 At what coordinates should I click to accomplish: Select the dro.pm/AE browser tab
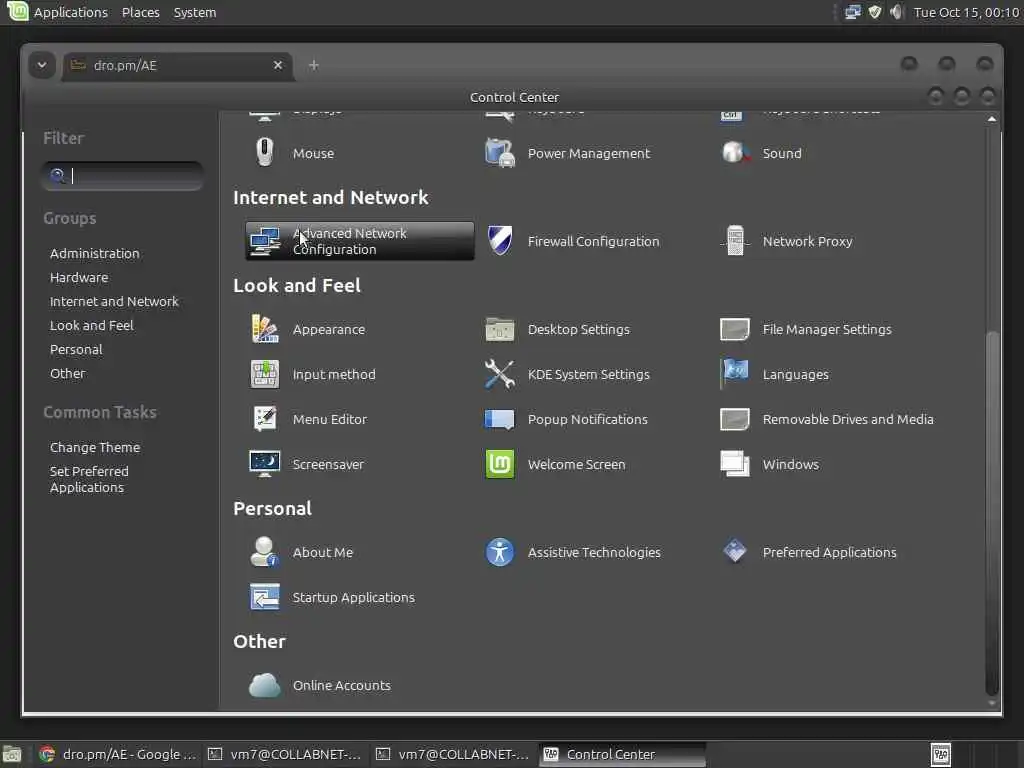point(176,65)
